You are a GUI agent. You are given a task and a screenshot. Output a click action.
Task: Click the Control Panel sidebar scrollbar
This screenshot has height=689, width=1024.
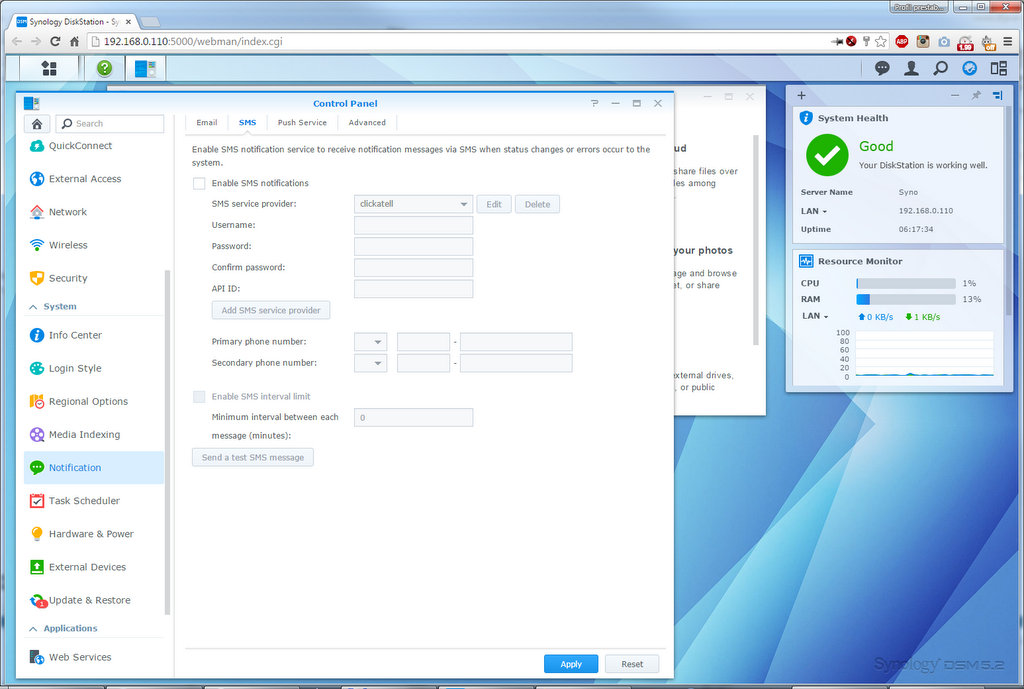click(x=168, y=442)
